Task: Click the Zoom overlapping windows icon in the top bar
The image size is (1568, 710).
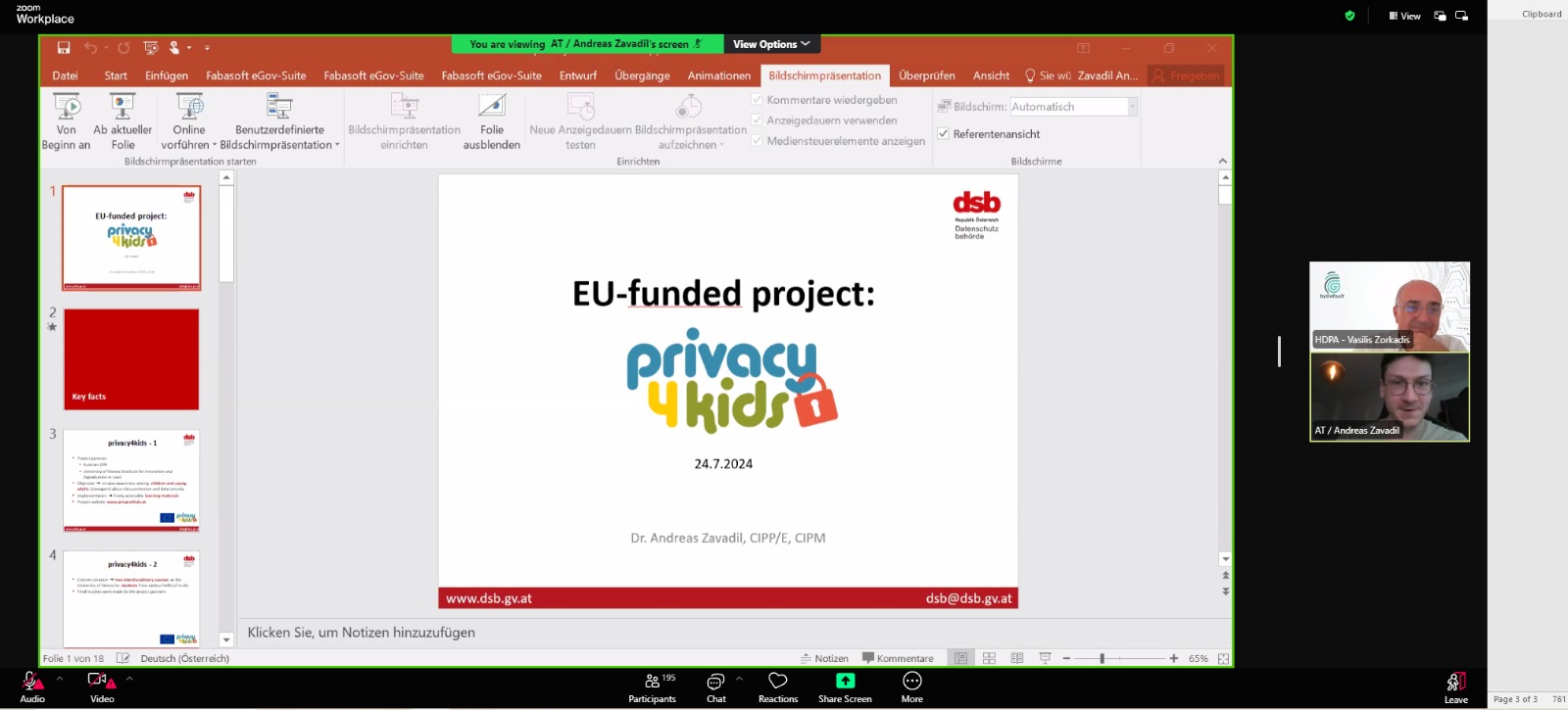Action: pyautogui.click(x=1461, y=16)
